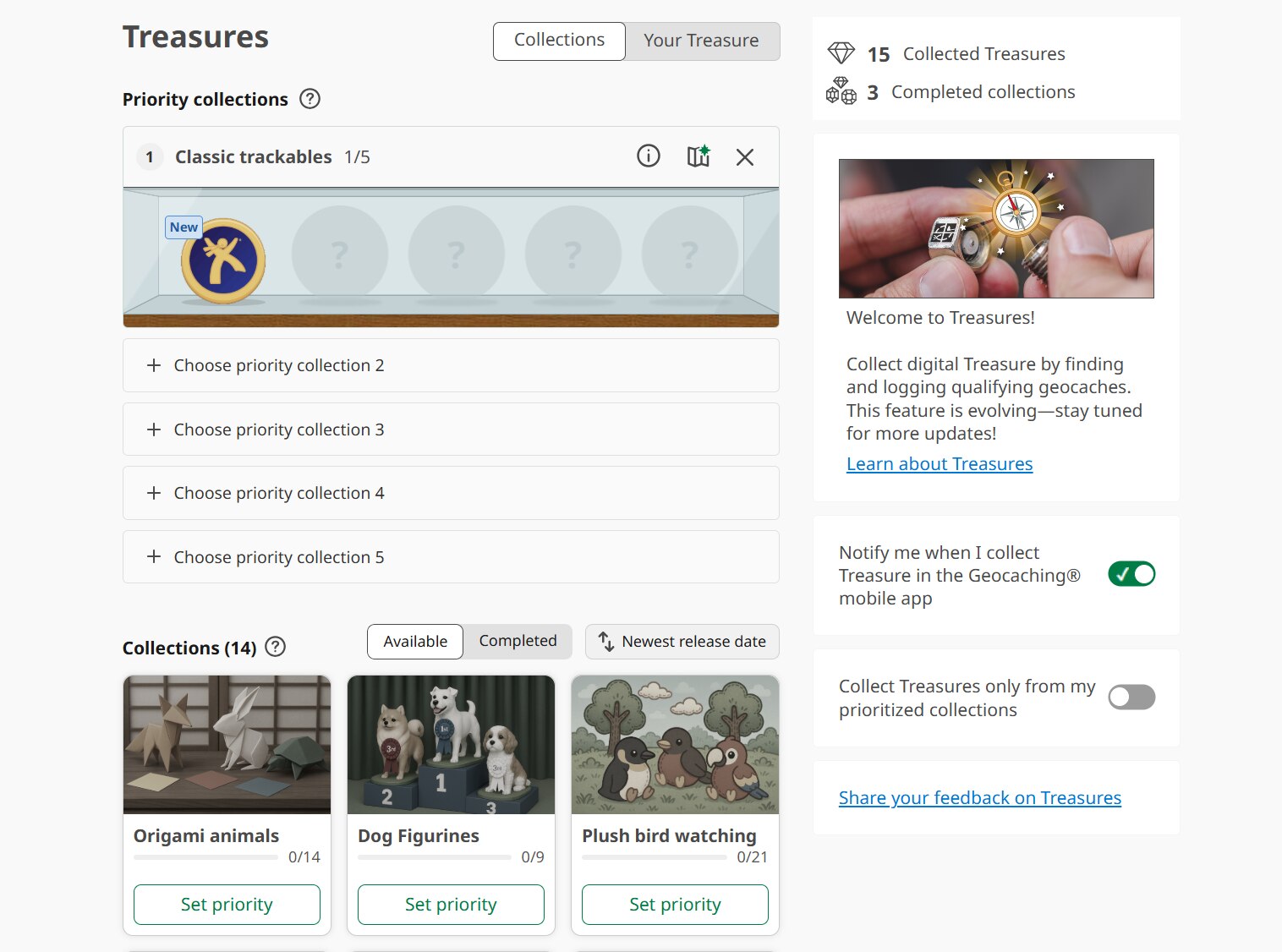Open the Newest release date sort dropdown
The height and width of the screenshot is (952, 1282).
[682, 642]
